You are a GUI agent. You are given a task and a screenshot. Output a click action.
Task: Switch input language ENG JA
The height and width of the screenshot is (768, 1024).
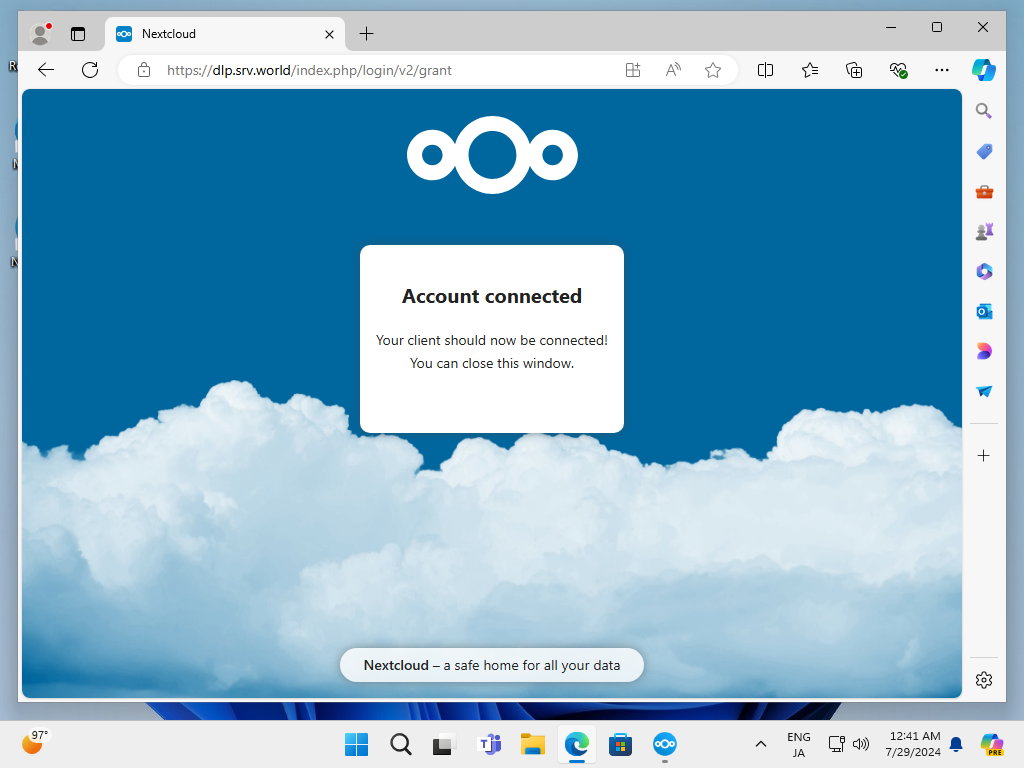click(799, 744)
